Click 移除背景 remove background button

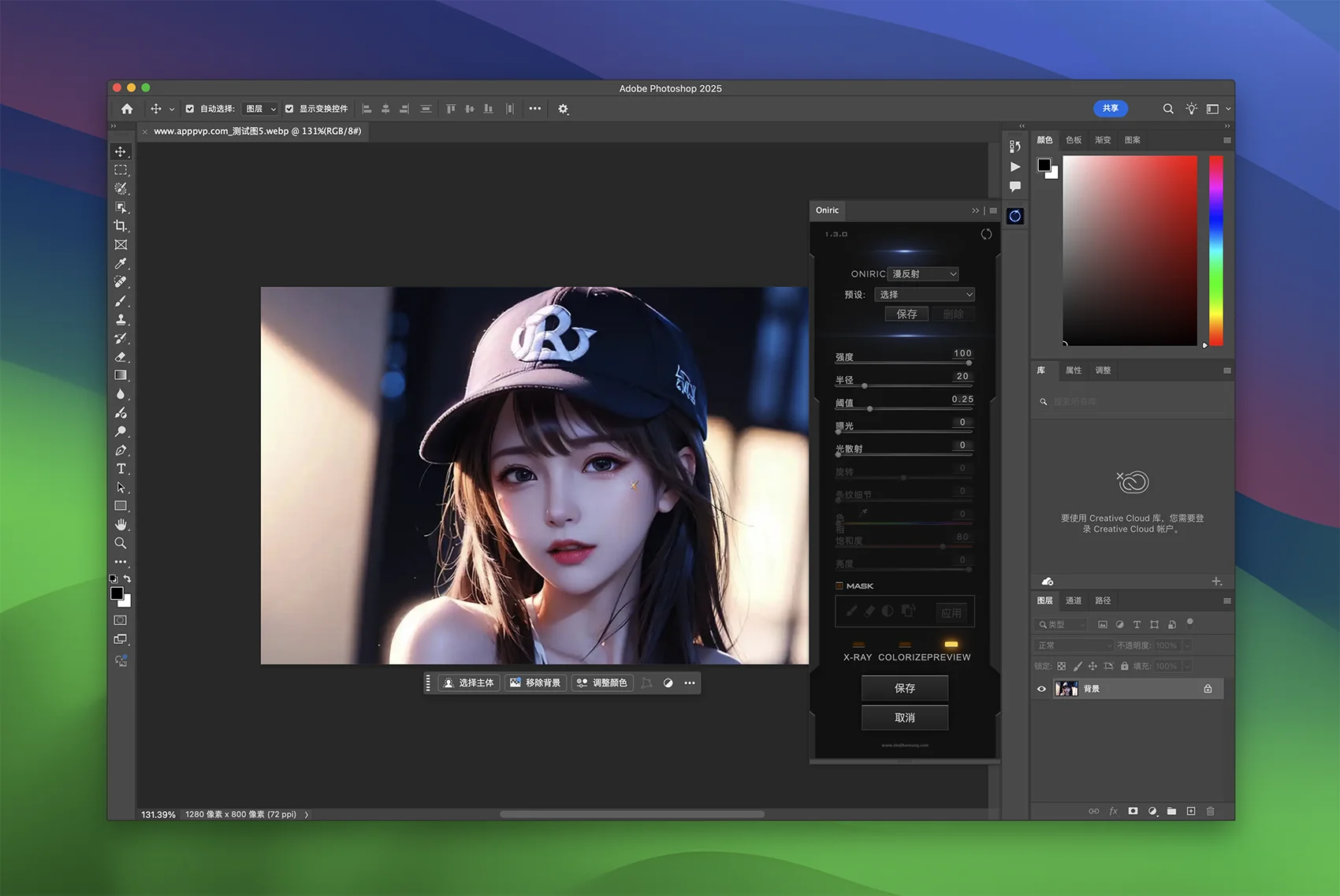coord(535,683)
